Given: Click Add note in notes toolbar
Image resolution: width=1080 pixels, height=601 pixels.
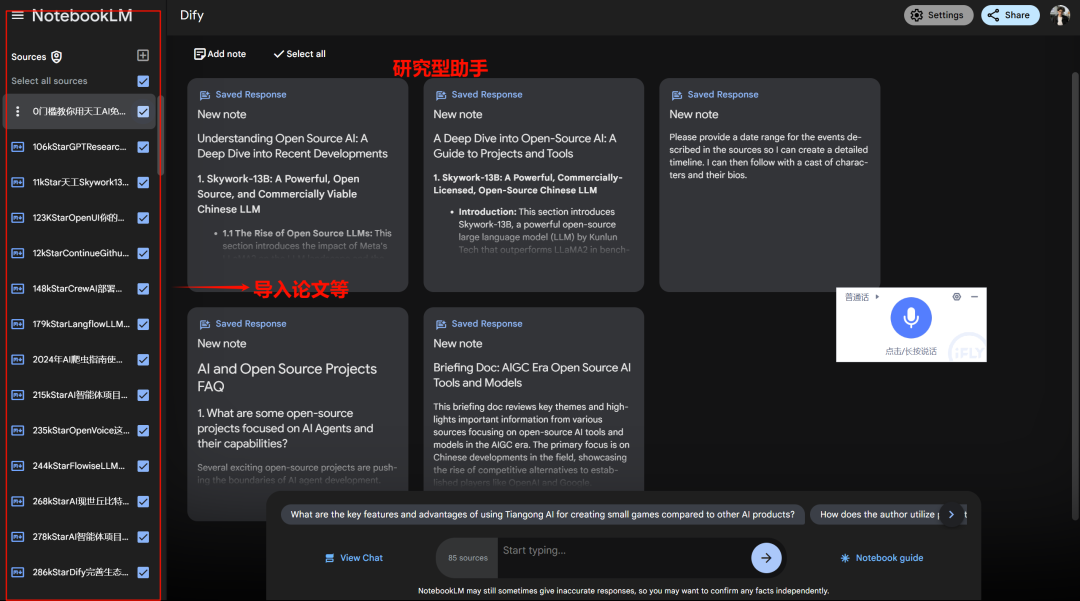Looking at the screenshot, I should tap(220, 54).
